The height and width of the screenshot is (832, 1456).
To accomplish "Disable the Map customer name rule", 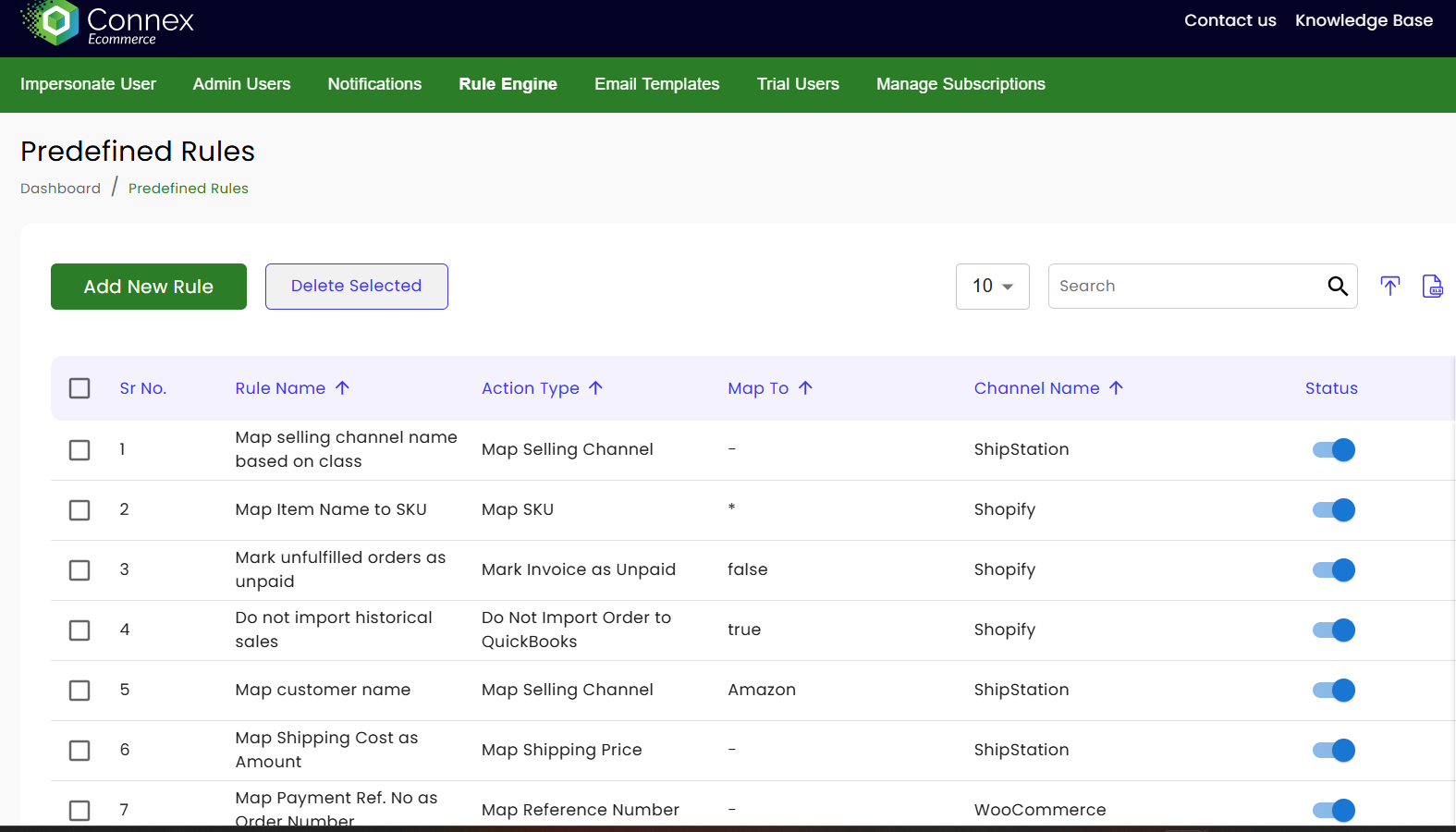I will (x=1334, y=691).
